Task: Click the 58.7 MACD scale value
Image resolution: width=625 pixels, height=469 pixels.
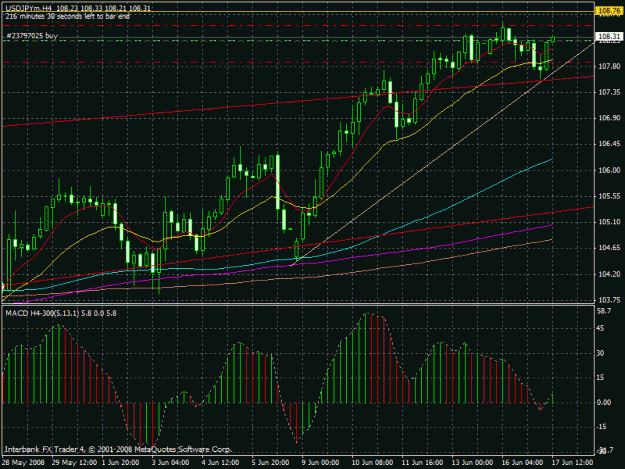Action: [x=604, y=310]
